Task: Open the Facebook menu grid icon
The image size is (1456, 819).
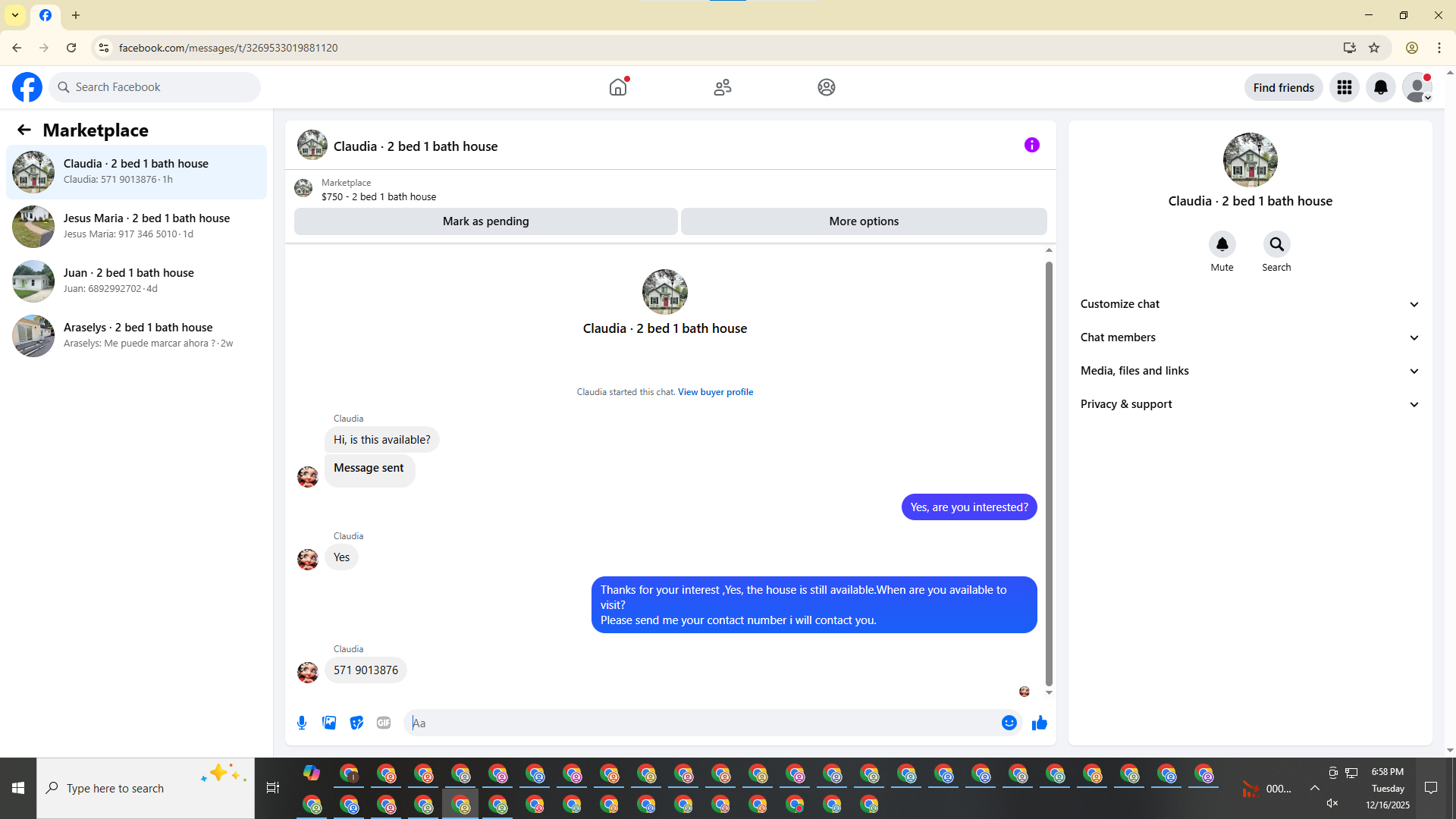Action: 1345,87
